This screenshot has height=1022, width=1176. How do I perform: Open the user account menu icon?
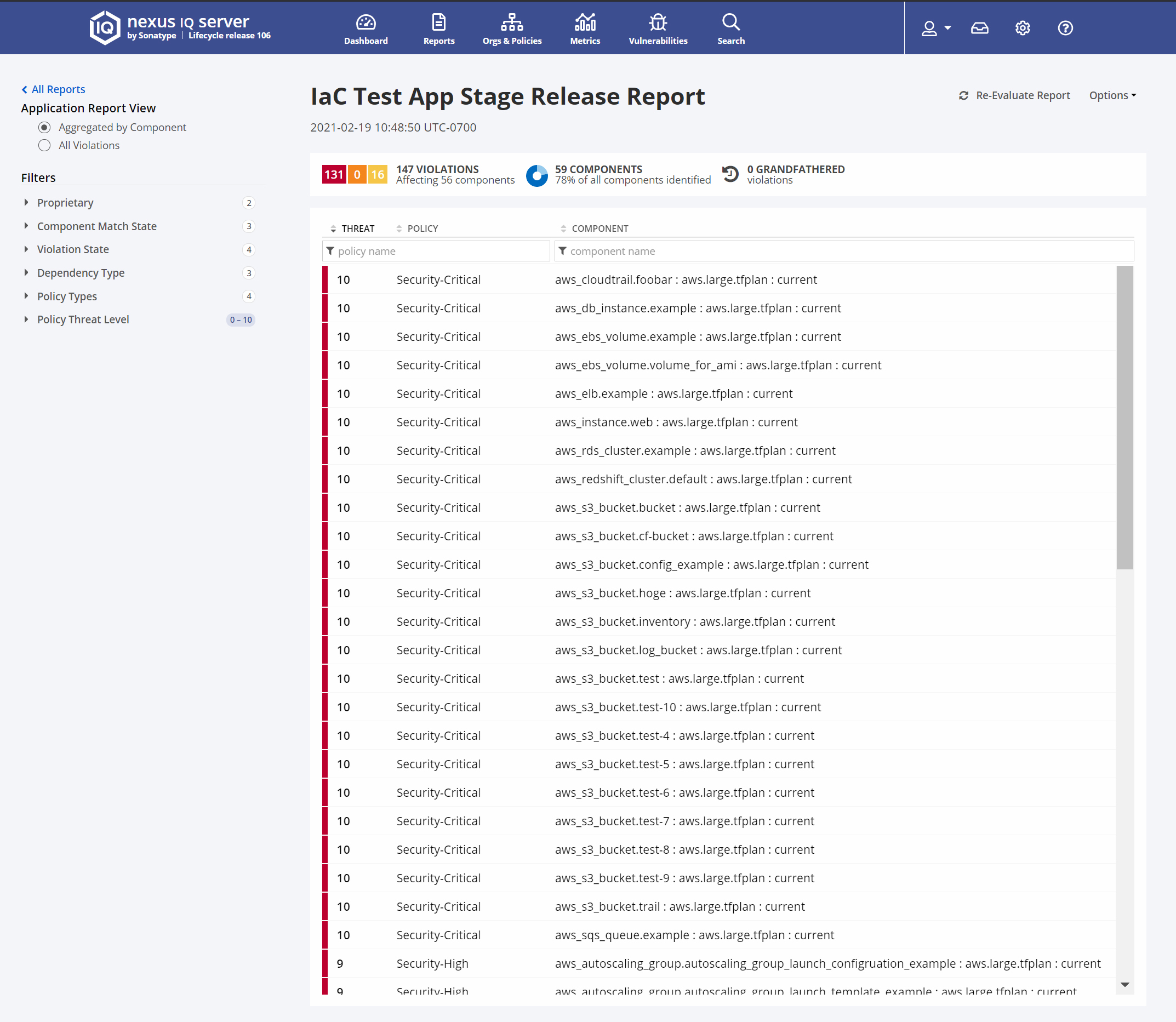coord(929,28)
